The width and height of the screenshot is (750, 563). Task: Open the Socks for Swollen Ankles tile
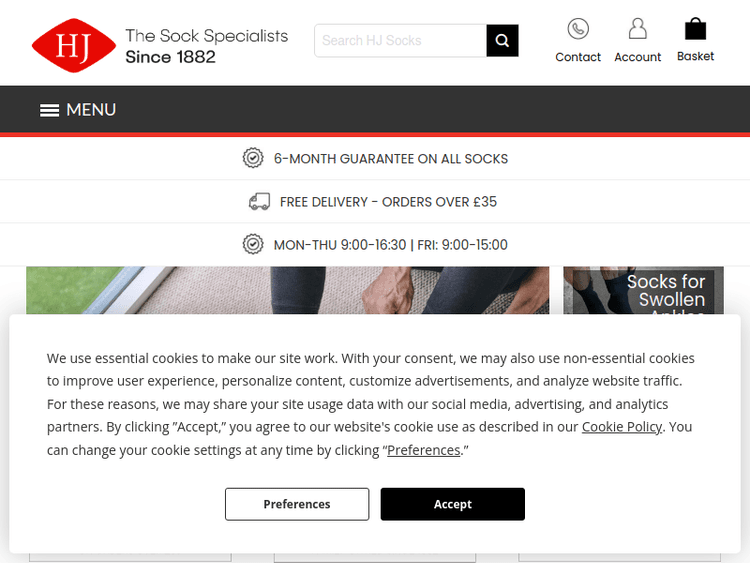click(x=650, y=291)
